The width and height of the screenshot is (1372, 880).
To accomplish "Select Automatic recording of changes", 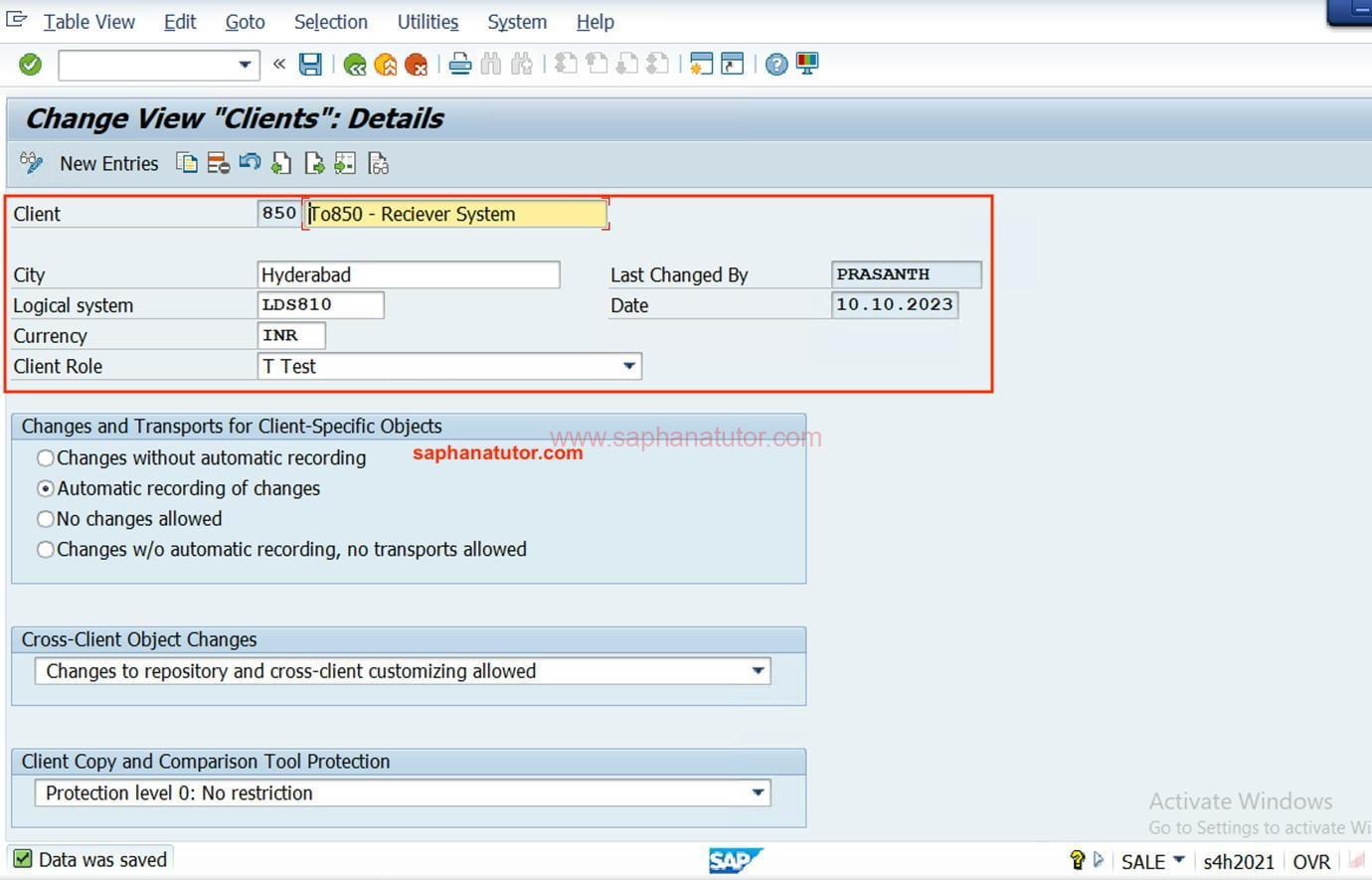I will 45,489.
